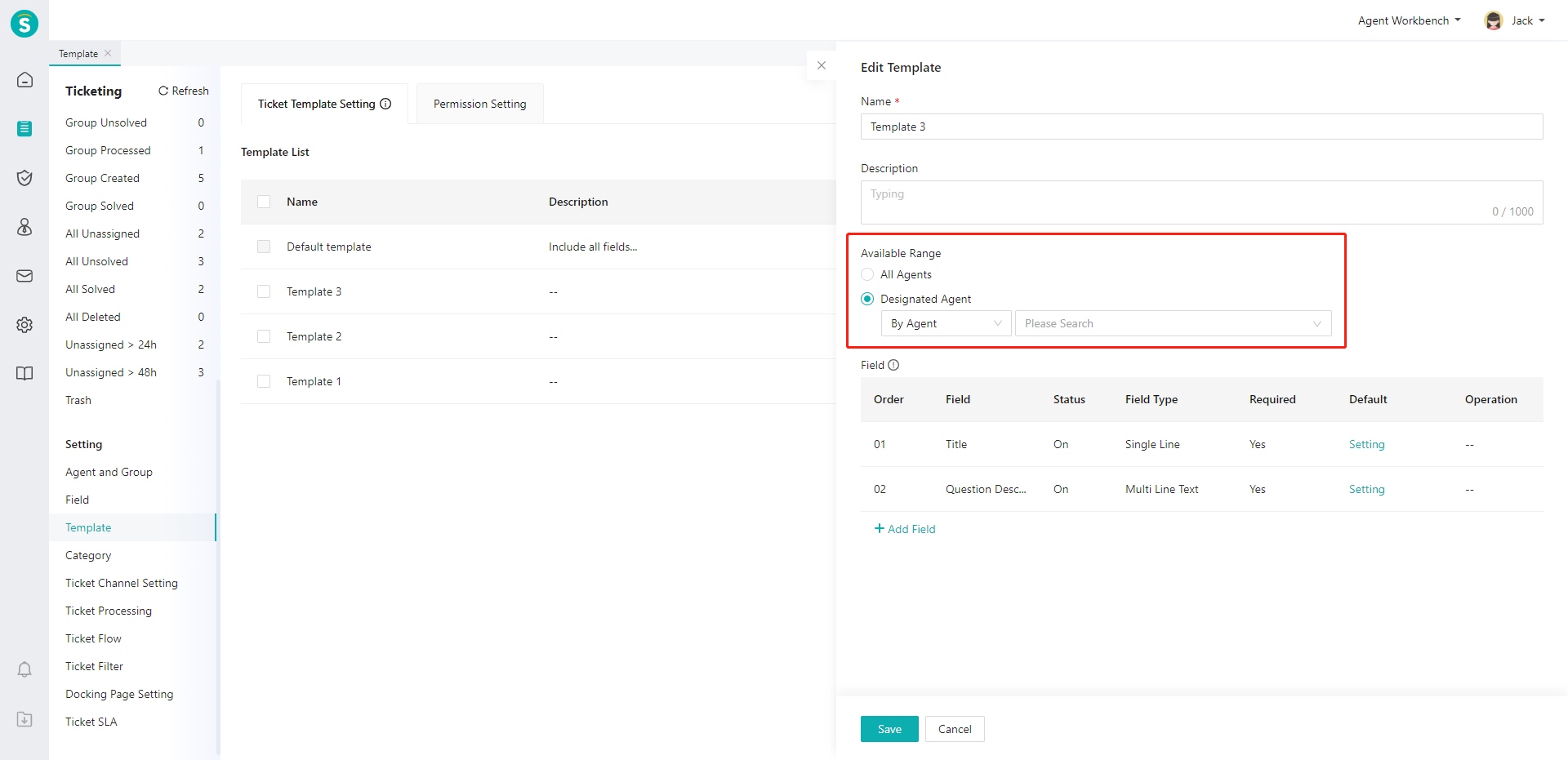Screen dimensions: 1568x760
Task: Select the All Agents radio button
Action: 867,274
